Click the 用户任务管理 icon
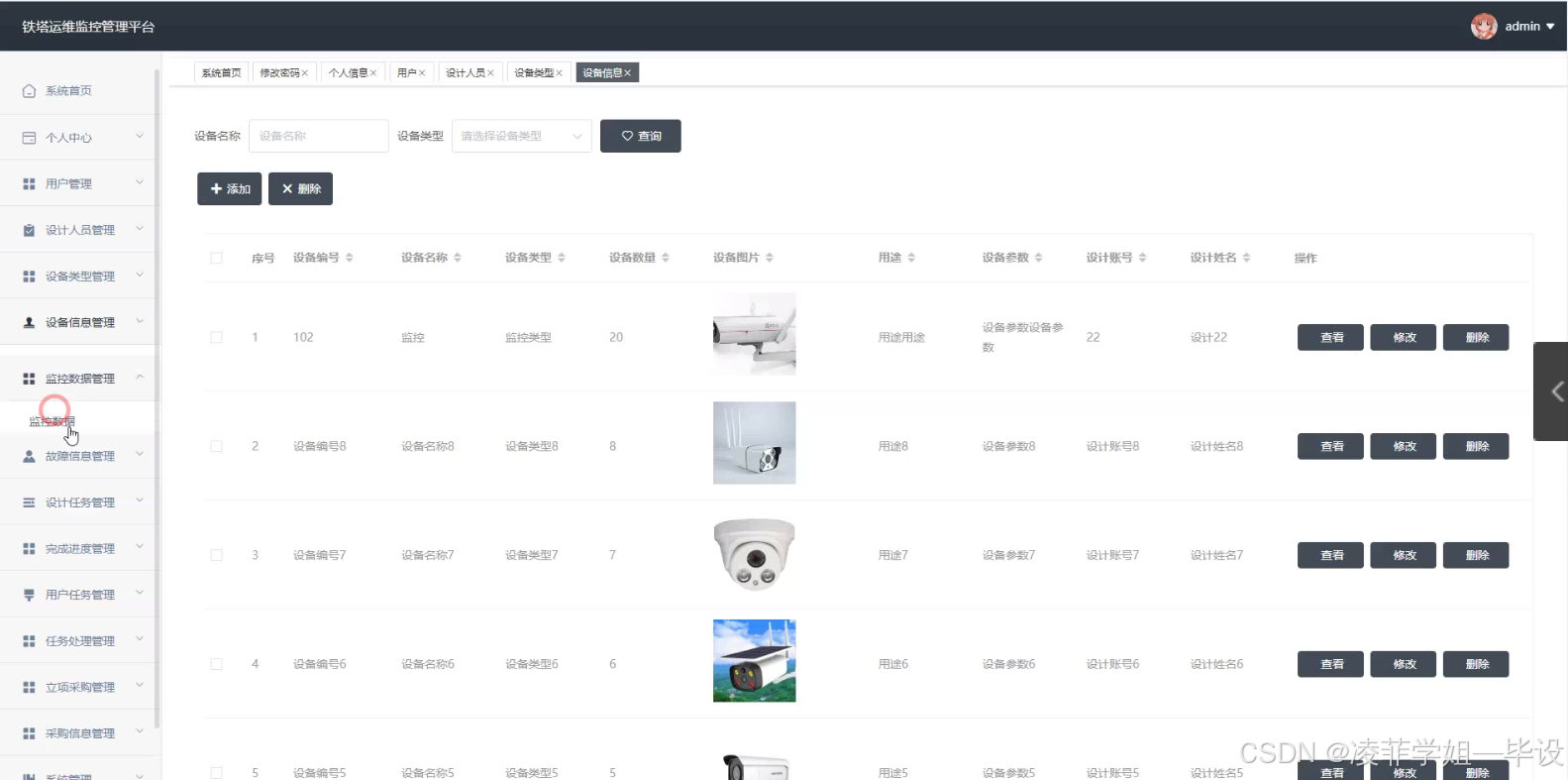The height and width of the screenshot is (780, 1568). 29,595
